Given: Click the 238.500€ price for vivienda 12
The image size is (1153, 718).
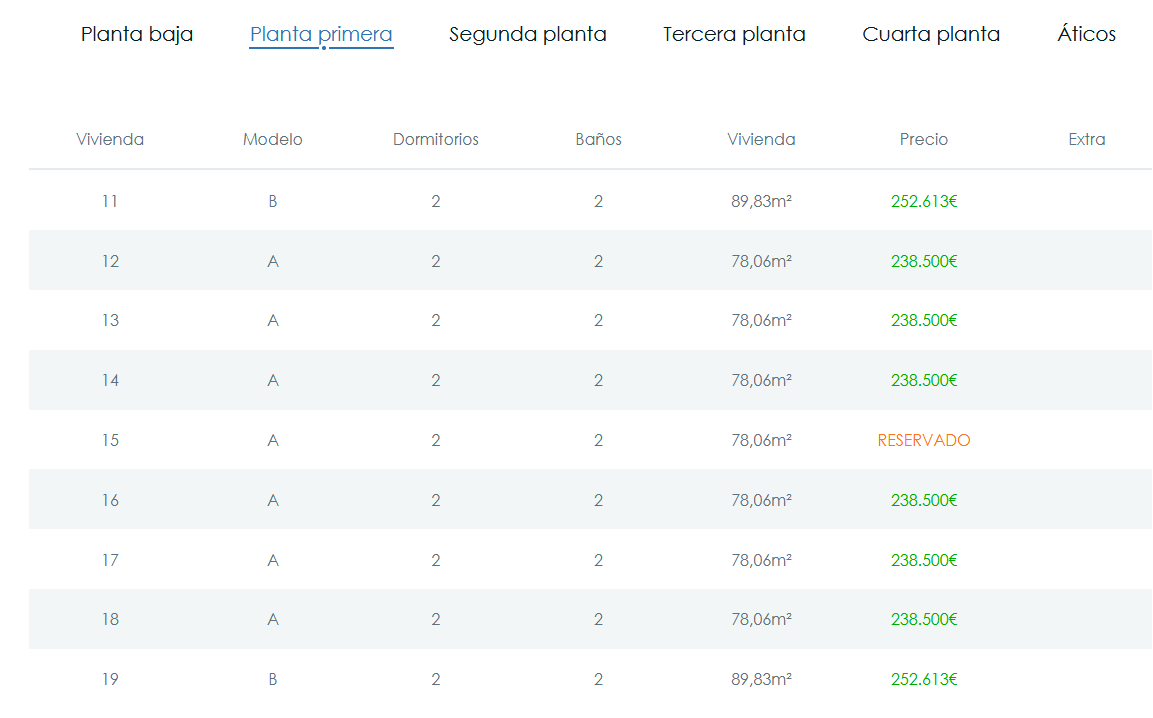Looking at the screenshot, I should [x=924, y=261].
